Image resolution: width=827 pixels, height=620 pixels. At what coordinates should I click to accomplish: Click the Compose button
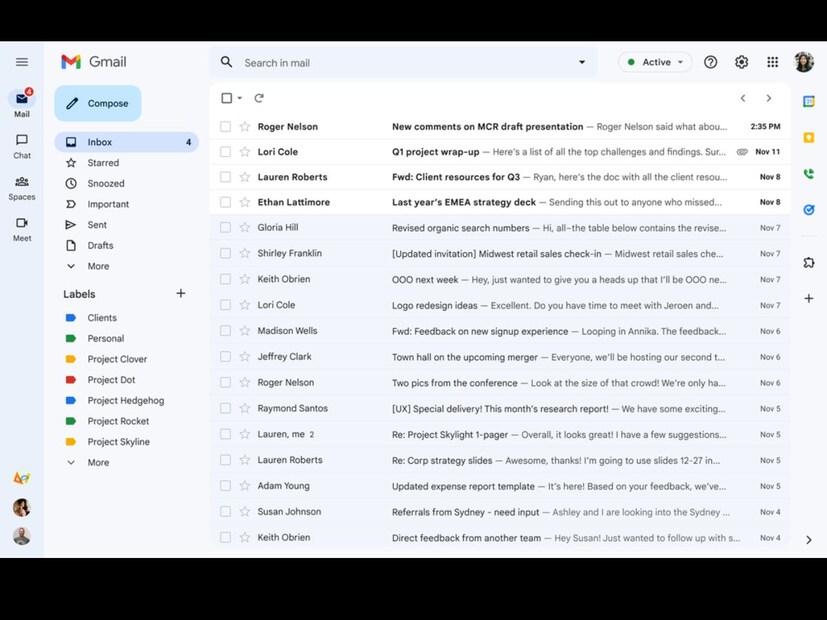(98, 103)
